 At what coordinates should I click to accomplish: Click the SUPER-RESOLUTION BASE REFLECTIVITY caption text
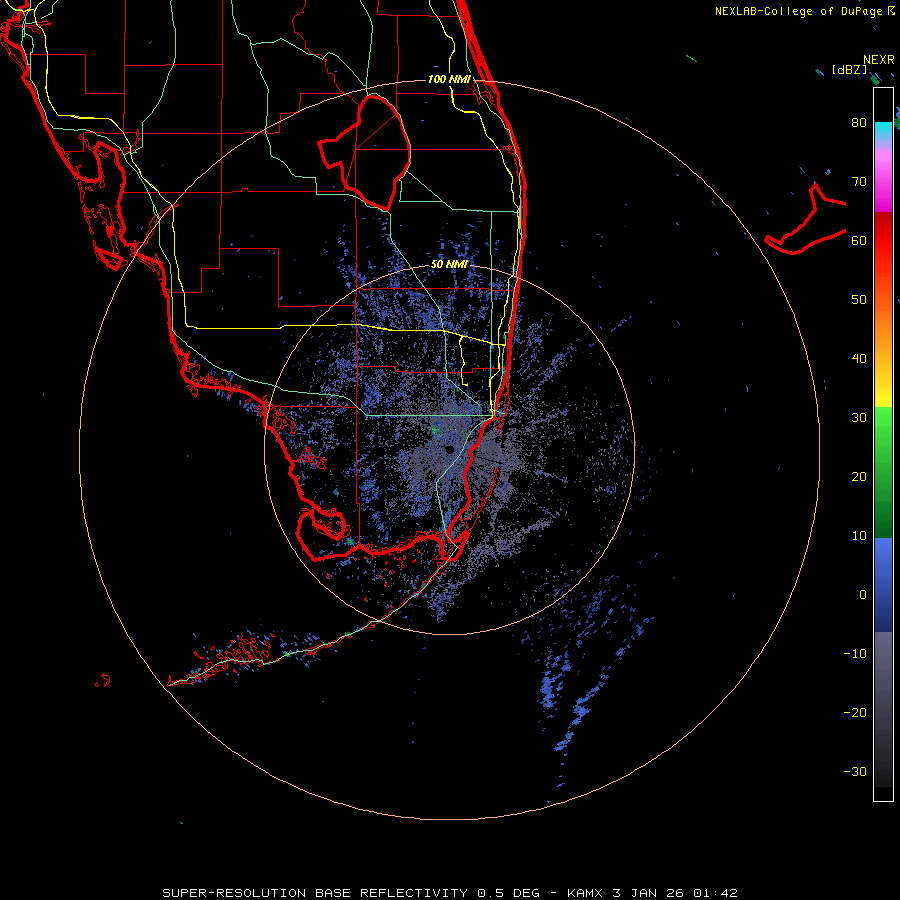(x=315, y=893)
